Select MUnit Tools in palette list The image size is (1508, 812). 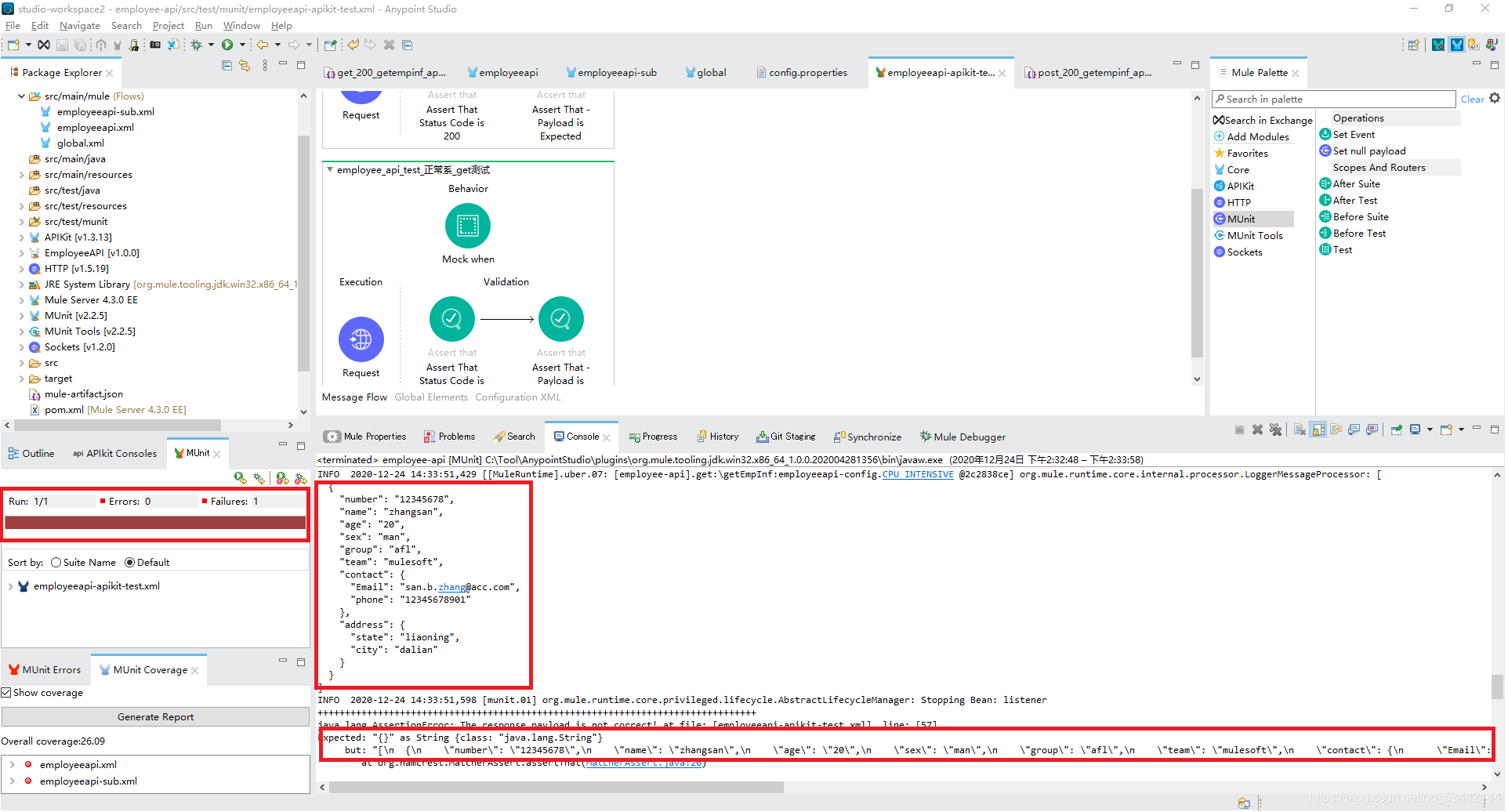[x=1249, y=236]
